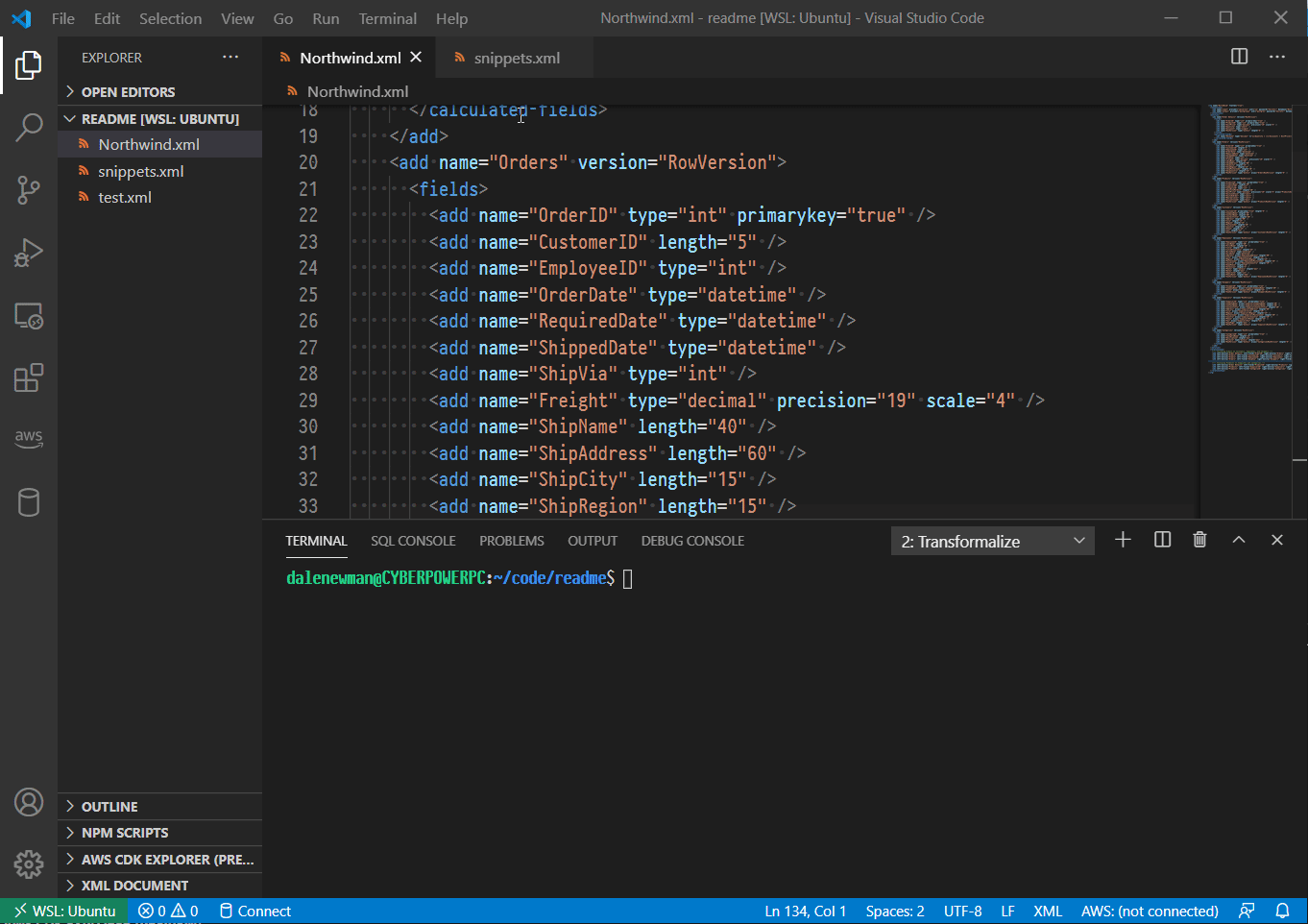1308x924 pixels.
Task: Change indentation via Spaces: 2
Action: pos(895,911)
